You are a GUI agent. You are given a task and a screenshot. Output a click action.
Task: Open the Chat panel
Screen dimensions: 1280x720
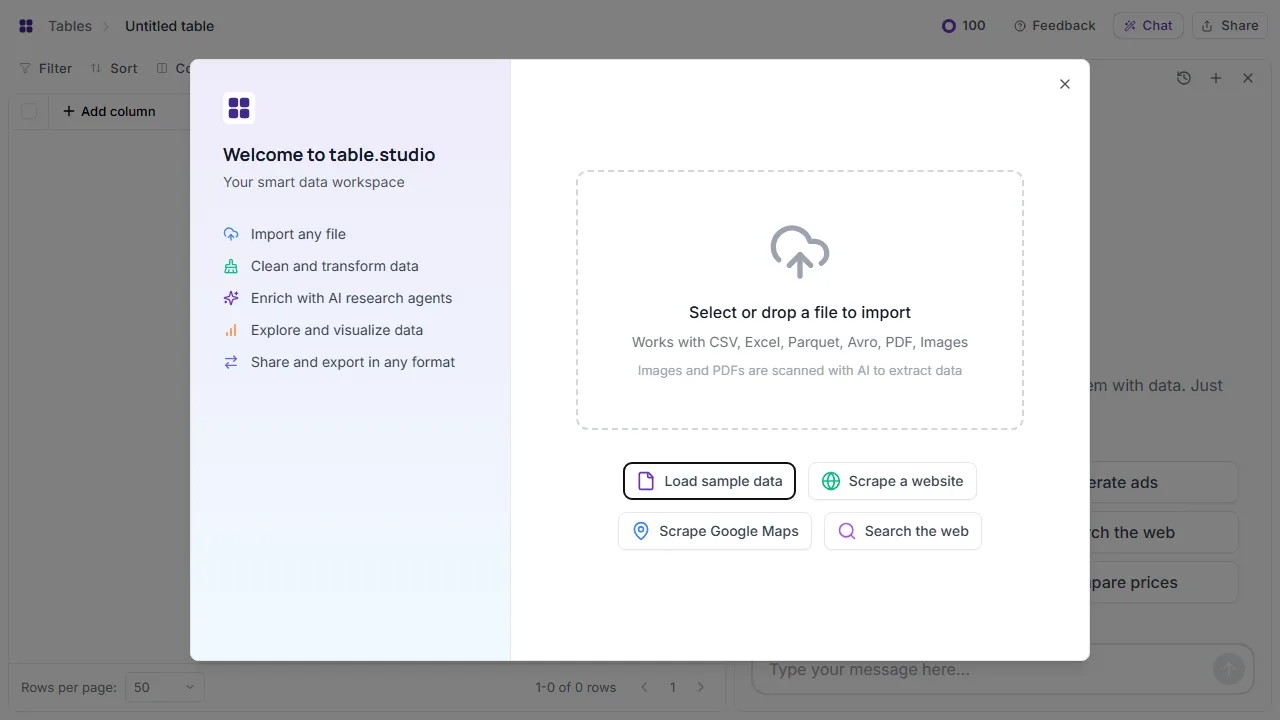click(x=1147, y=25)
